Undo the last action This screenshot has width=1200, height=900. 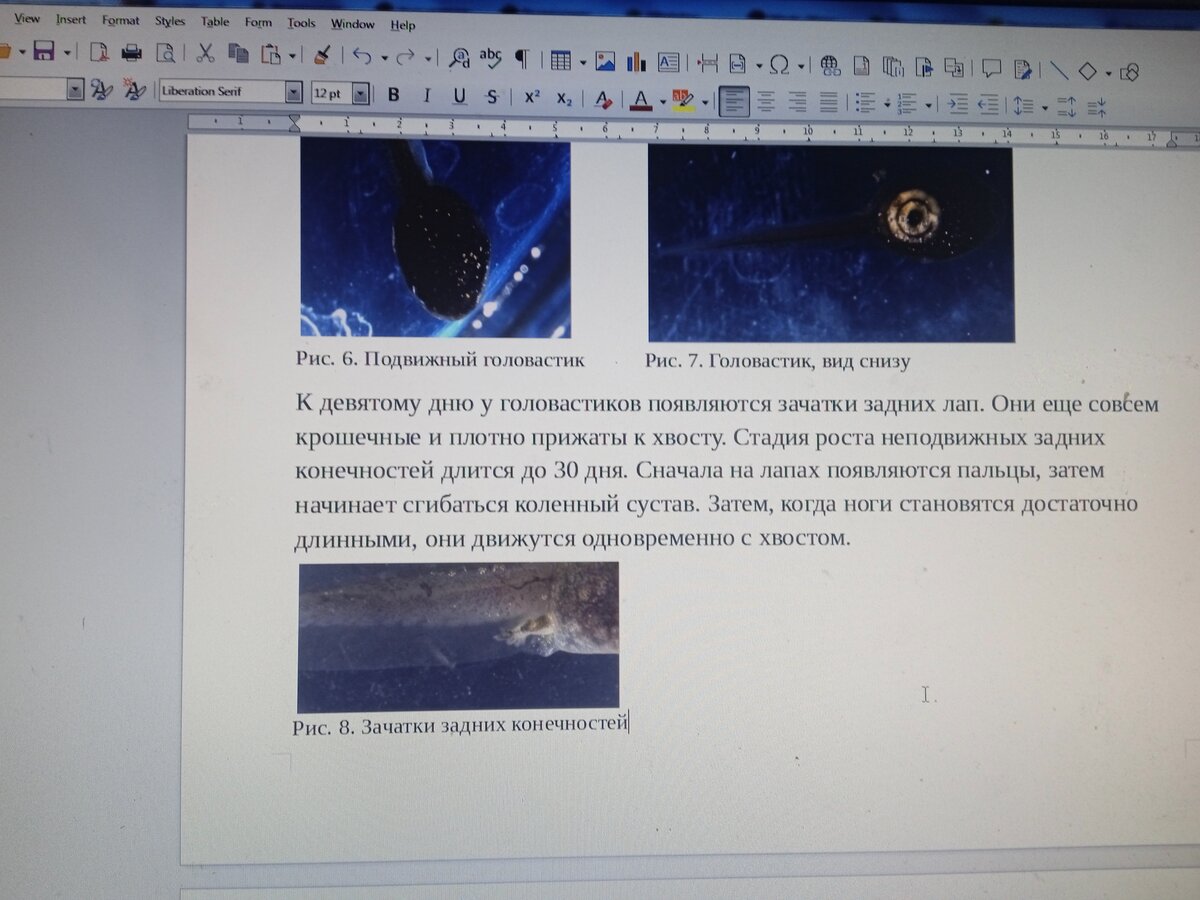coord(362,57)
